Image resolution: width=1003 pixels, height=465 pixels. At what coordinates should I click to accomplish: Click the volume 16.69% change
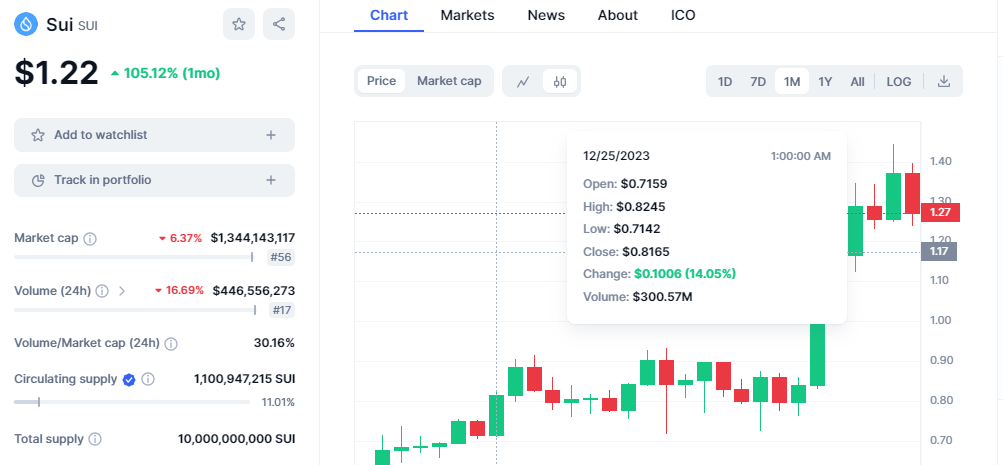coord(179,290)
